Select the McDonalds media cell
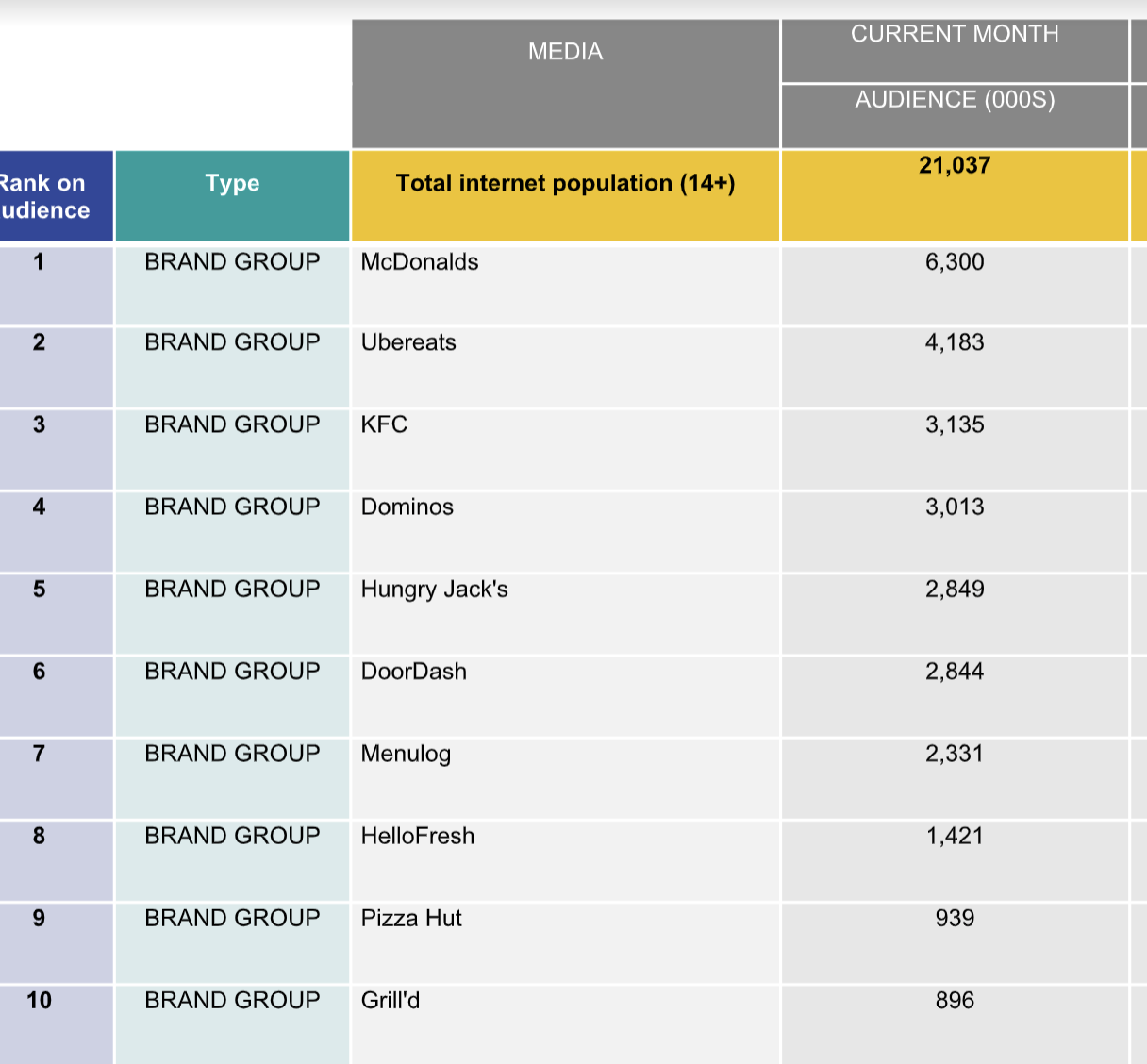Viewport: 1147px width, 1064px height. click(x=566, y=285)
